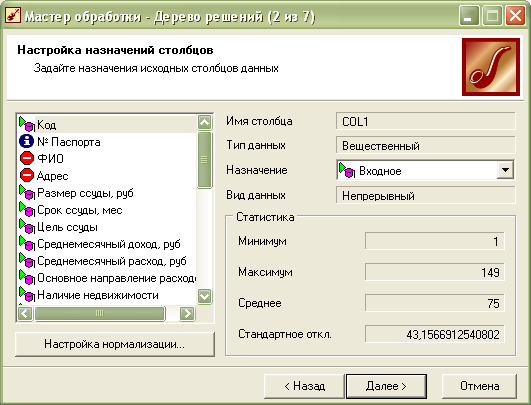Select the ФИО column row

pyautogui.click(x=107, y=158)
